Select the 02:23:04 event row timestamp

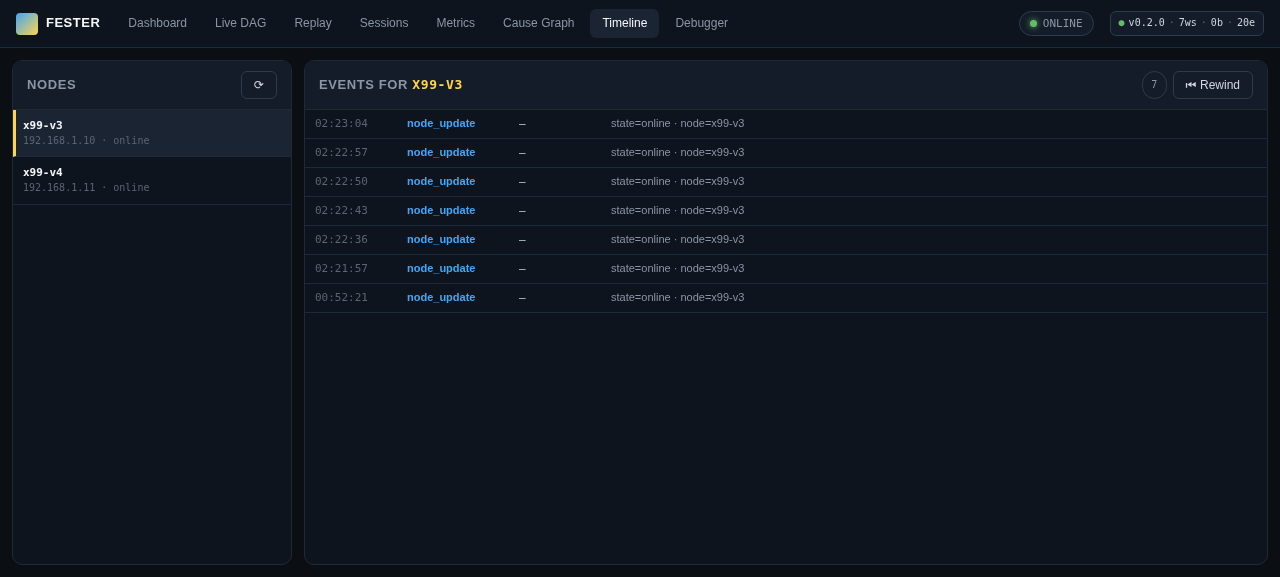tap(341, 124)
